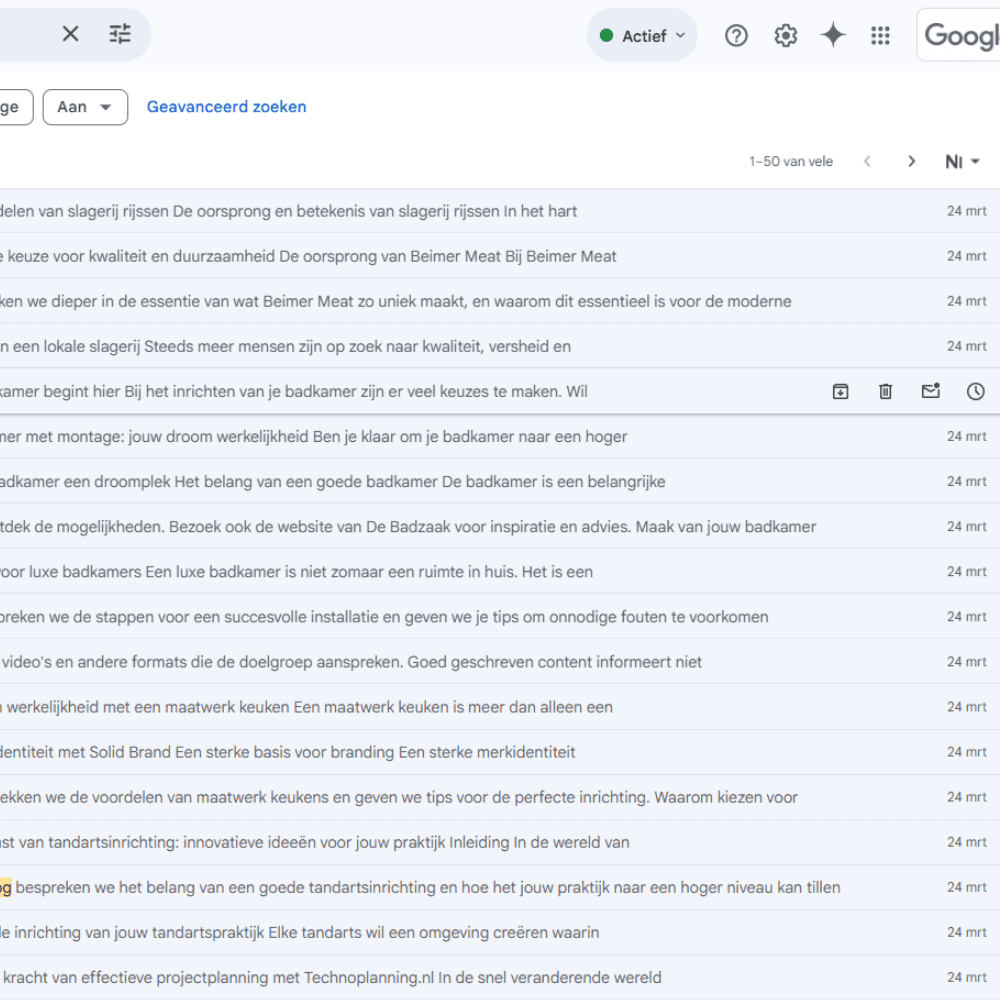
Task: Click '24 mrt' date on Technoplanning row
Action: tap(966, 977)
